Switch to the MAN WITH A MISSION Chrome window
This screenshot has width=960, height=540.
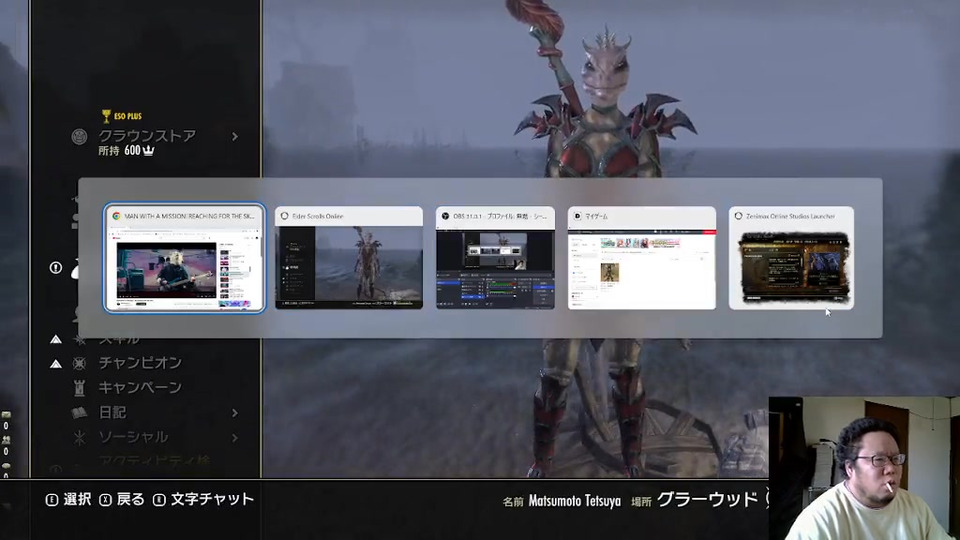tap(184, 258)
